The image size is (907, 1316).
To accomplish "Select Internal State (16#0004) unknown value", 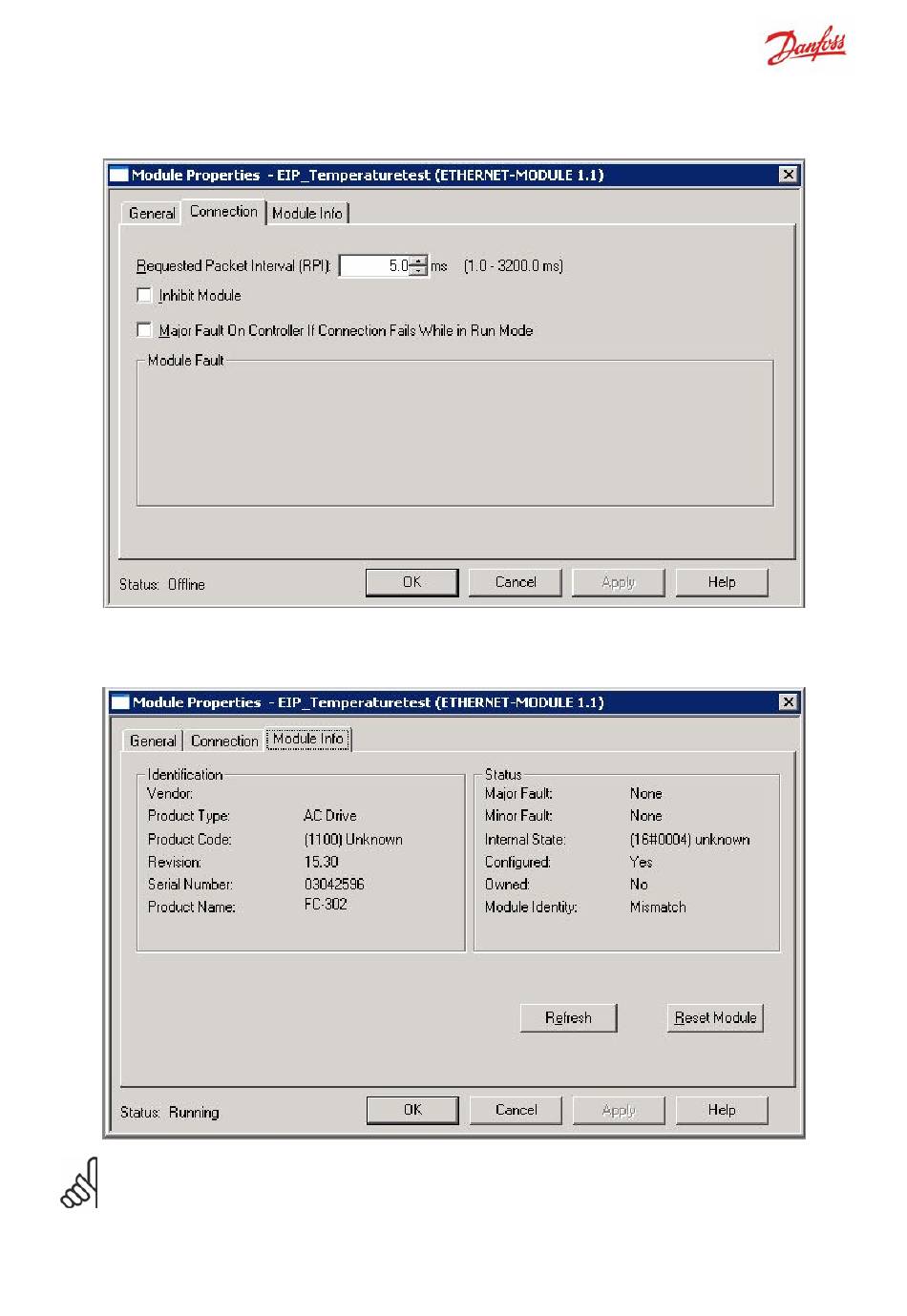I will (690, 840).
